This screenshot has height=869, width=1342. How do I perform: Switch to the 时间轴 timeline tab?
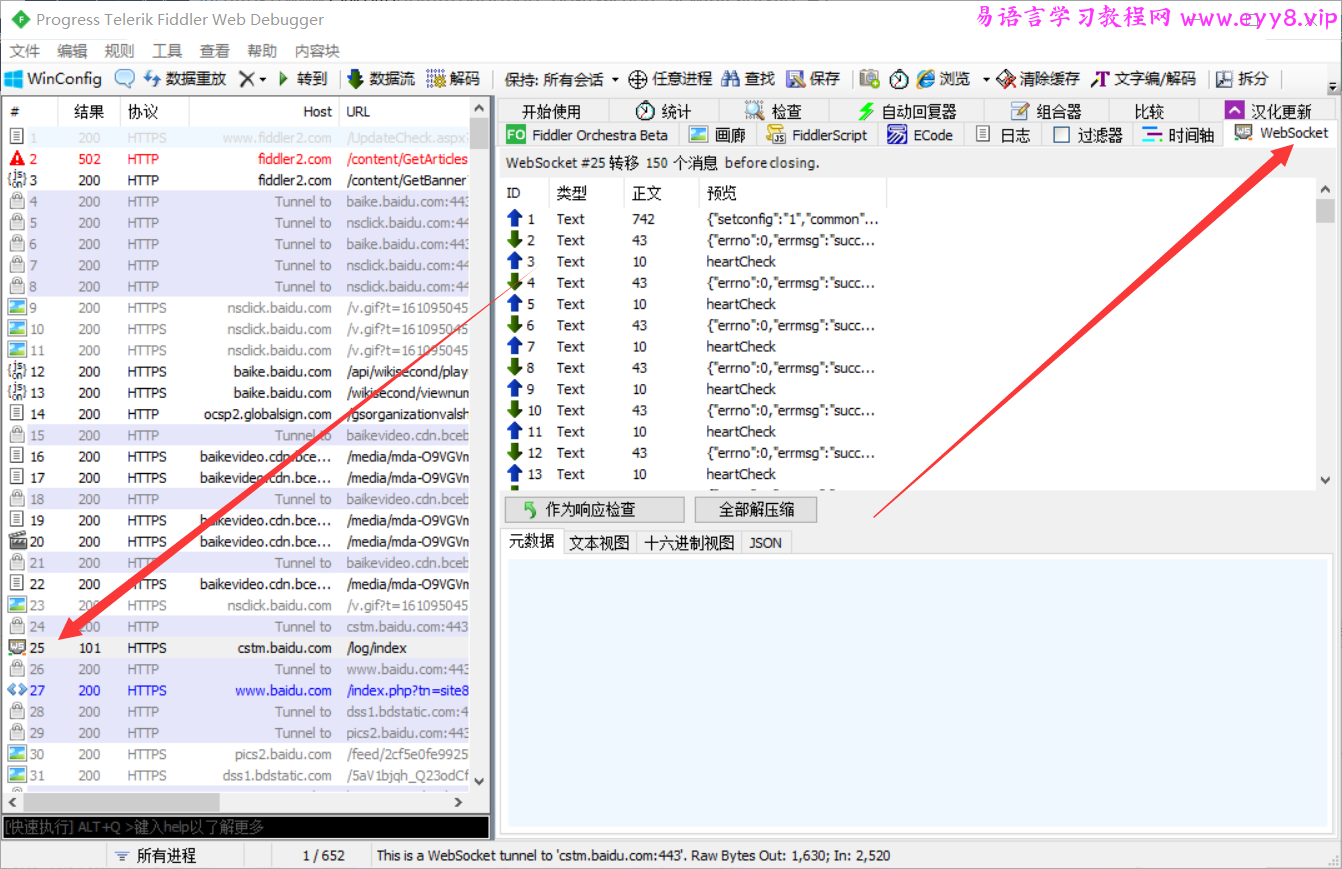(x=1178, y=135)
